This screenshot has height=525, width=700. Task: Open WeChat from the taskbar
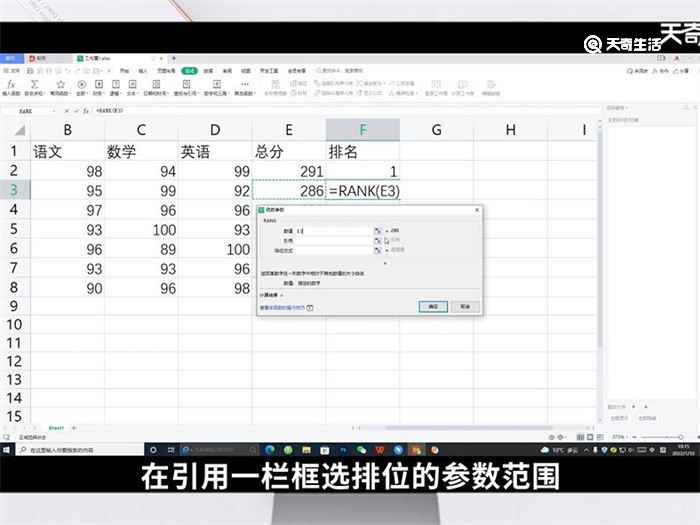pyautogui.click(x=361, y=450)
